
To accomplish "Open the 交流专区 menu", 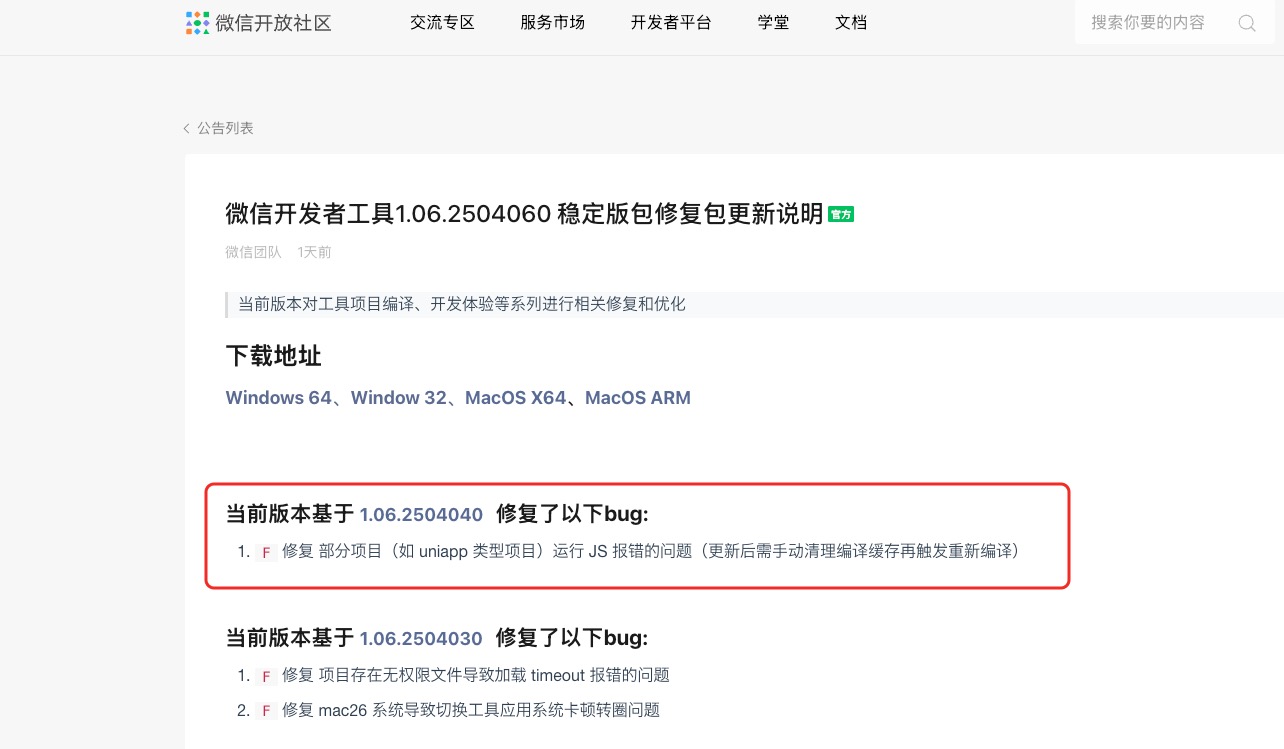I will point(442,23).
